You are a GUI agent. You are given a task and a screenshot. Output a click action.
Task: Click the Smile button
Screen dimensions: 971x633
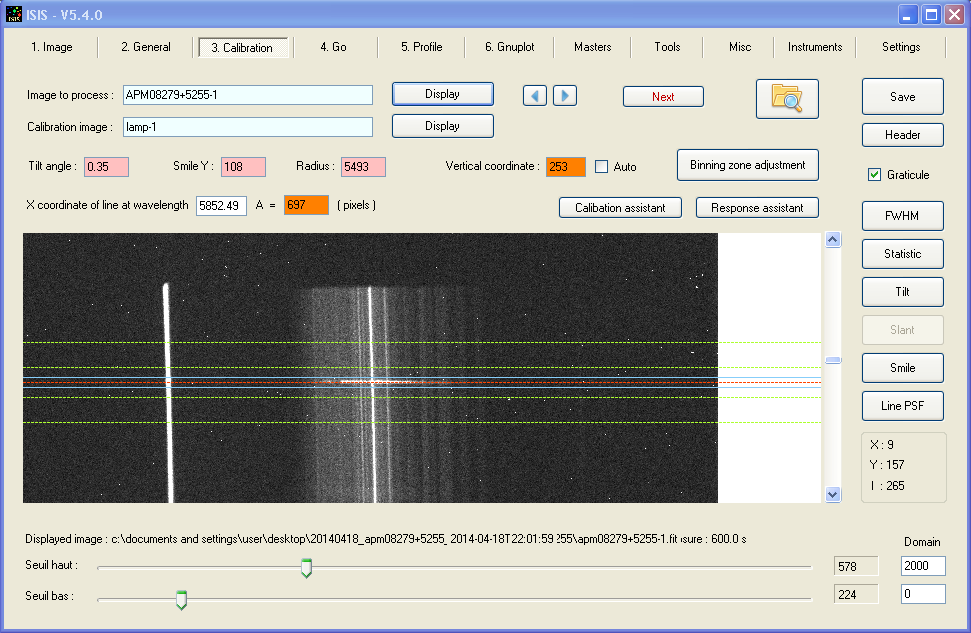(902, 368)
